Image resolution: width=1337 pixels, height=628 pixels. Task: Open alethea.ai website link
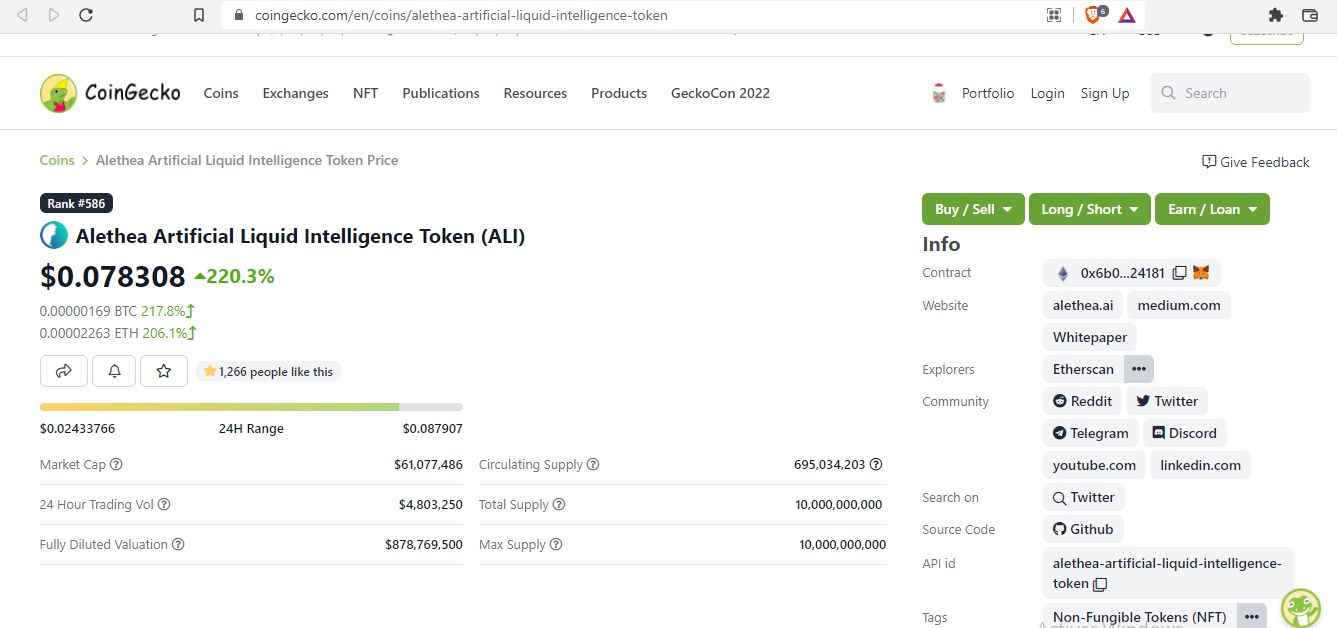click(x=1083, y=305)
